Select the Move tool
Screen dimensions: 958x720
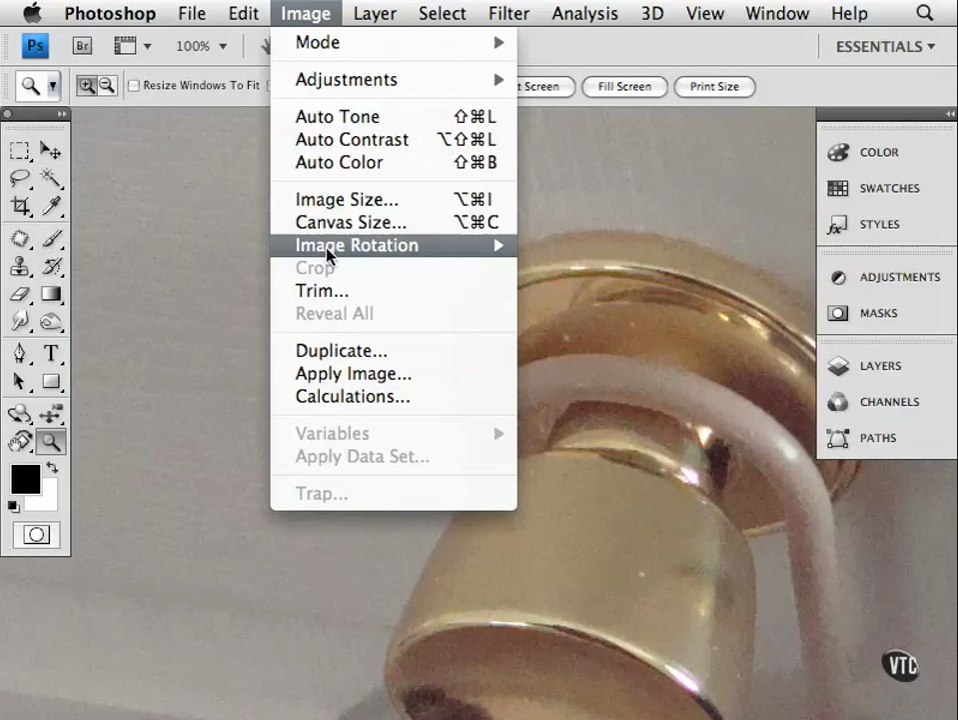[50, 150]
